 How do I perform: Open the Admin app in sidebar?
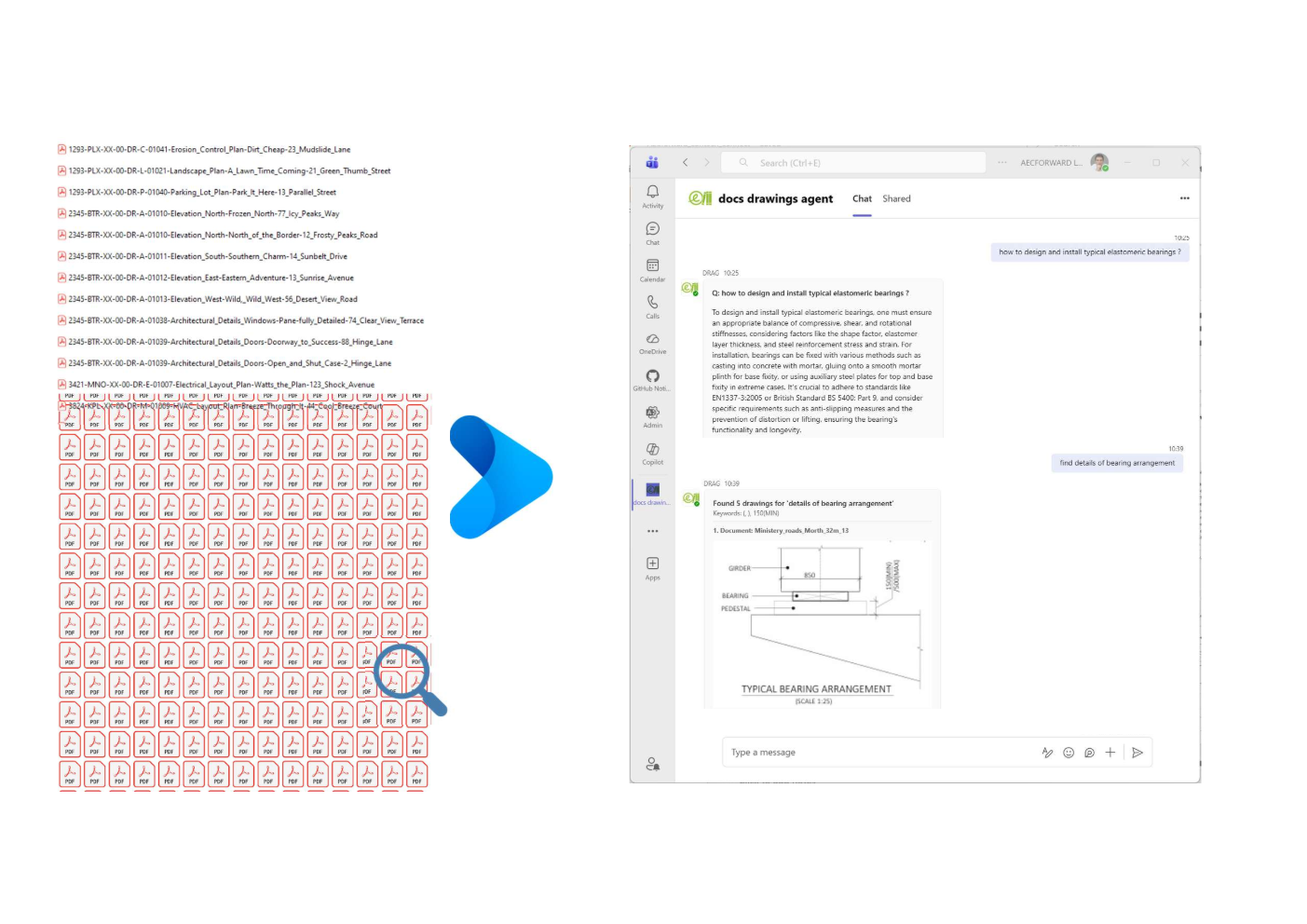coord(652,416)
